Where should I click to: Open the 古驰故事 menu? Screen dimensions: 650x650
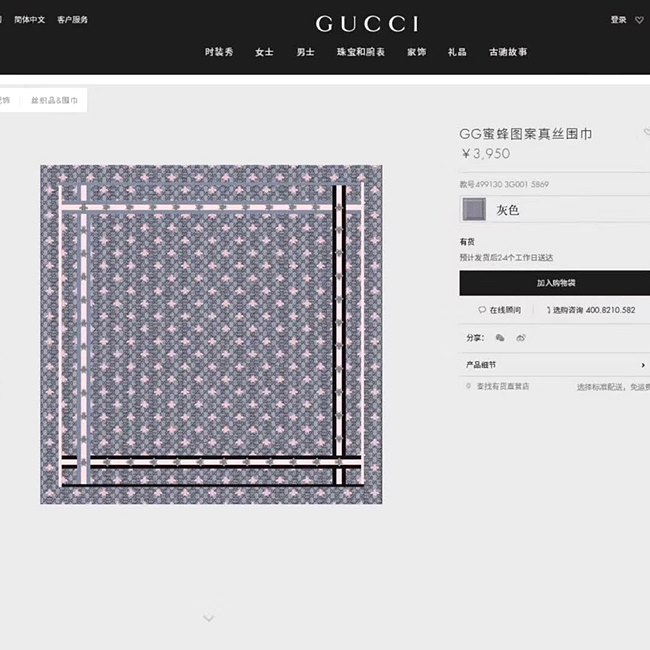(x=508, y=52)
